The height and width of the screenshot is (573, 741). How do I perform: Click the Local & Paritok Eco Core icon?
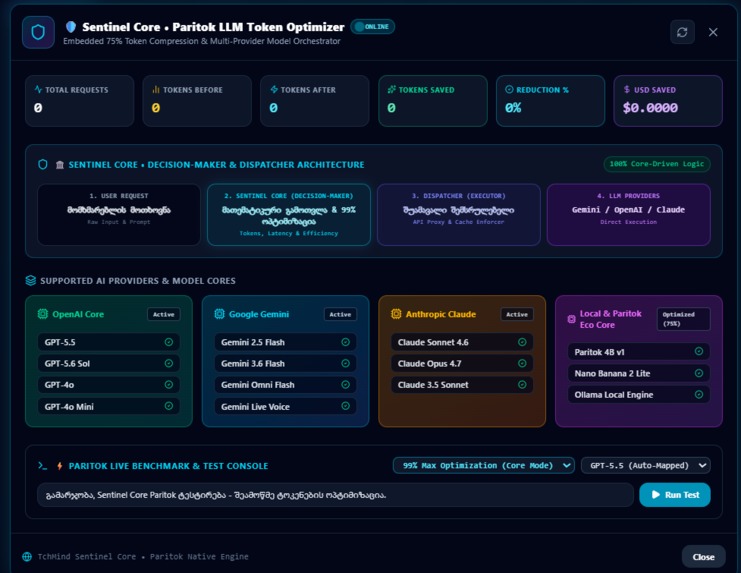pos(571,319)
